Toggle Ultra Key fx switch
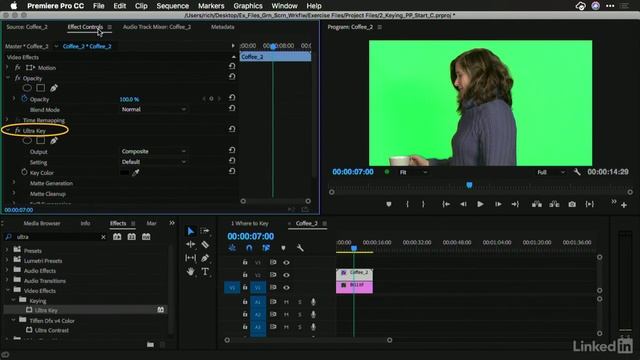The image size is (640, 360). (x=18, y=131)
